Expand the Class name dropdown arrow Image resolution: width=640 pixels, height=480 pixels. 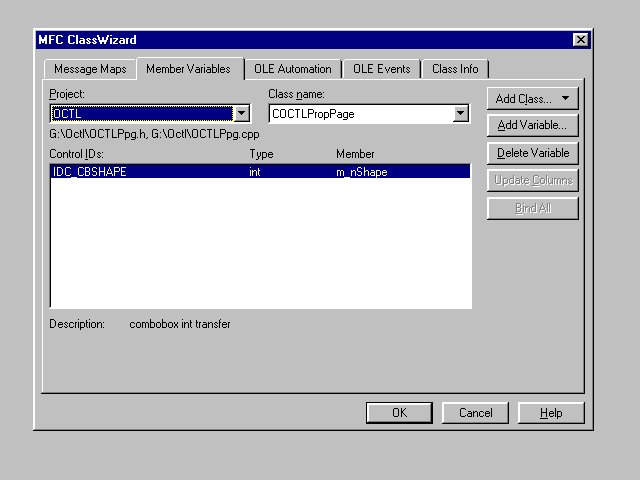(x=460, y=114)
